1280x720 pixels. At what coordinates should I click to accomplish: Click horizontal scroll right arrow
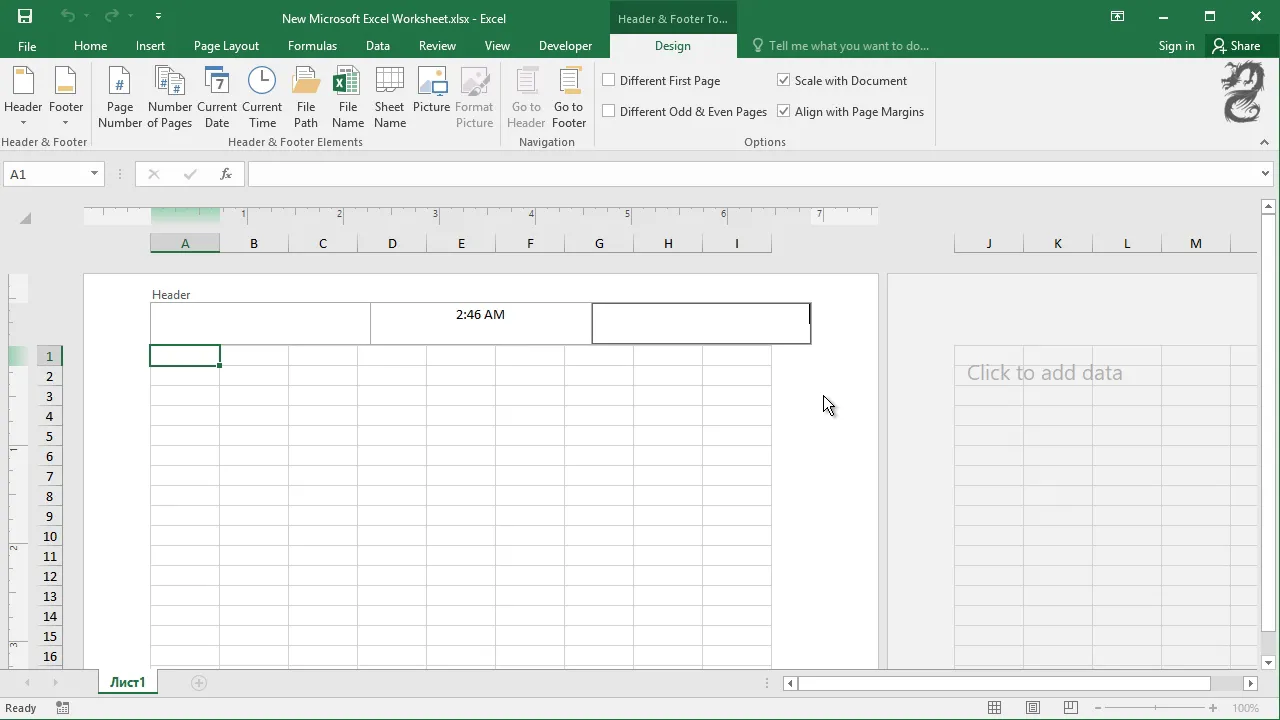[x=1250, y=683]
